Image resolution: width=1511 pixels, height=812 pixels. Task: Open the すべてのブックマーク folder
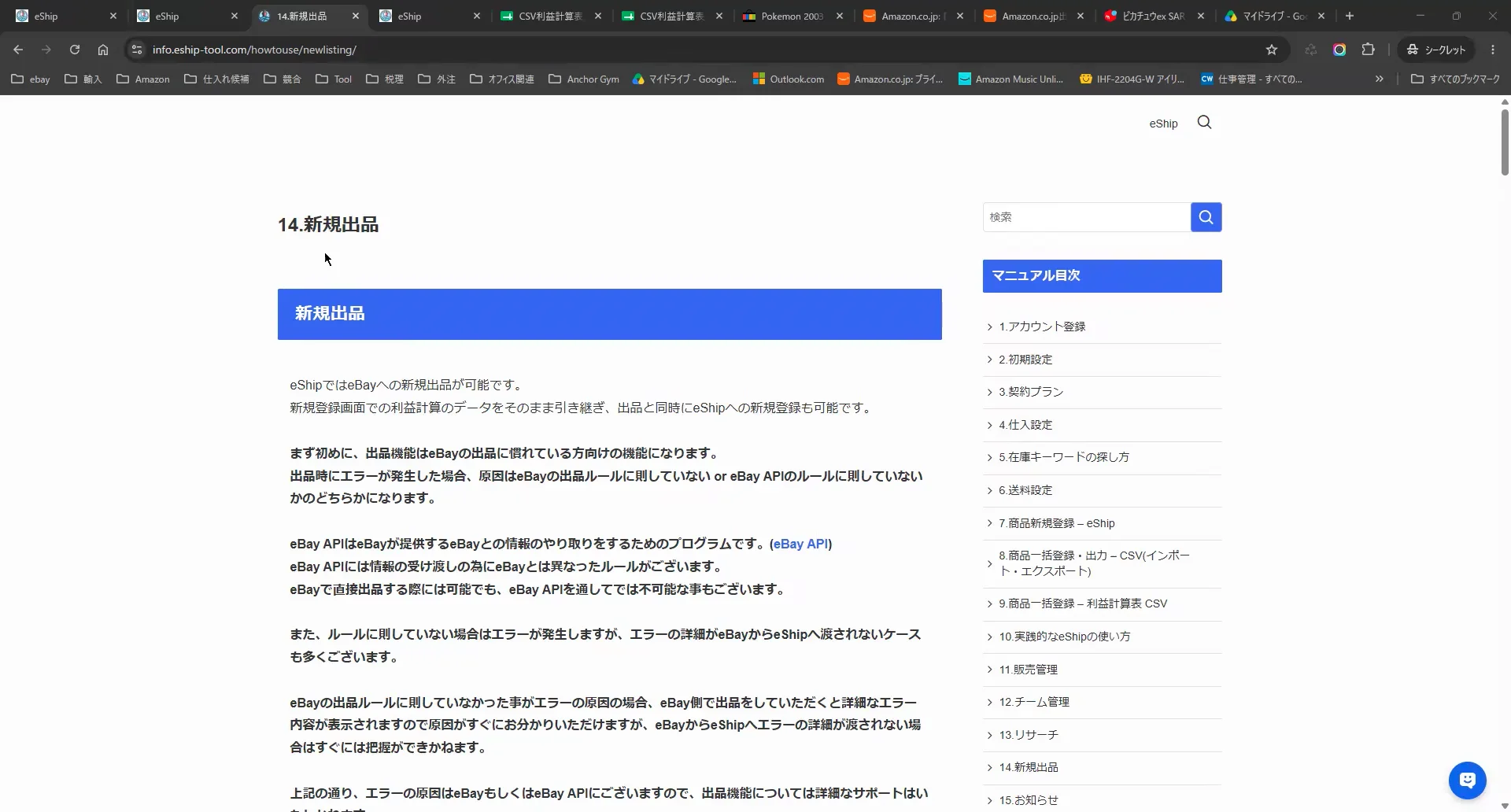click(1455, 79)
